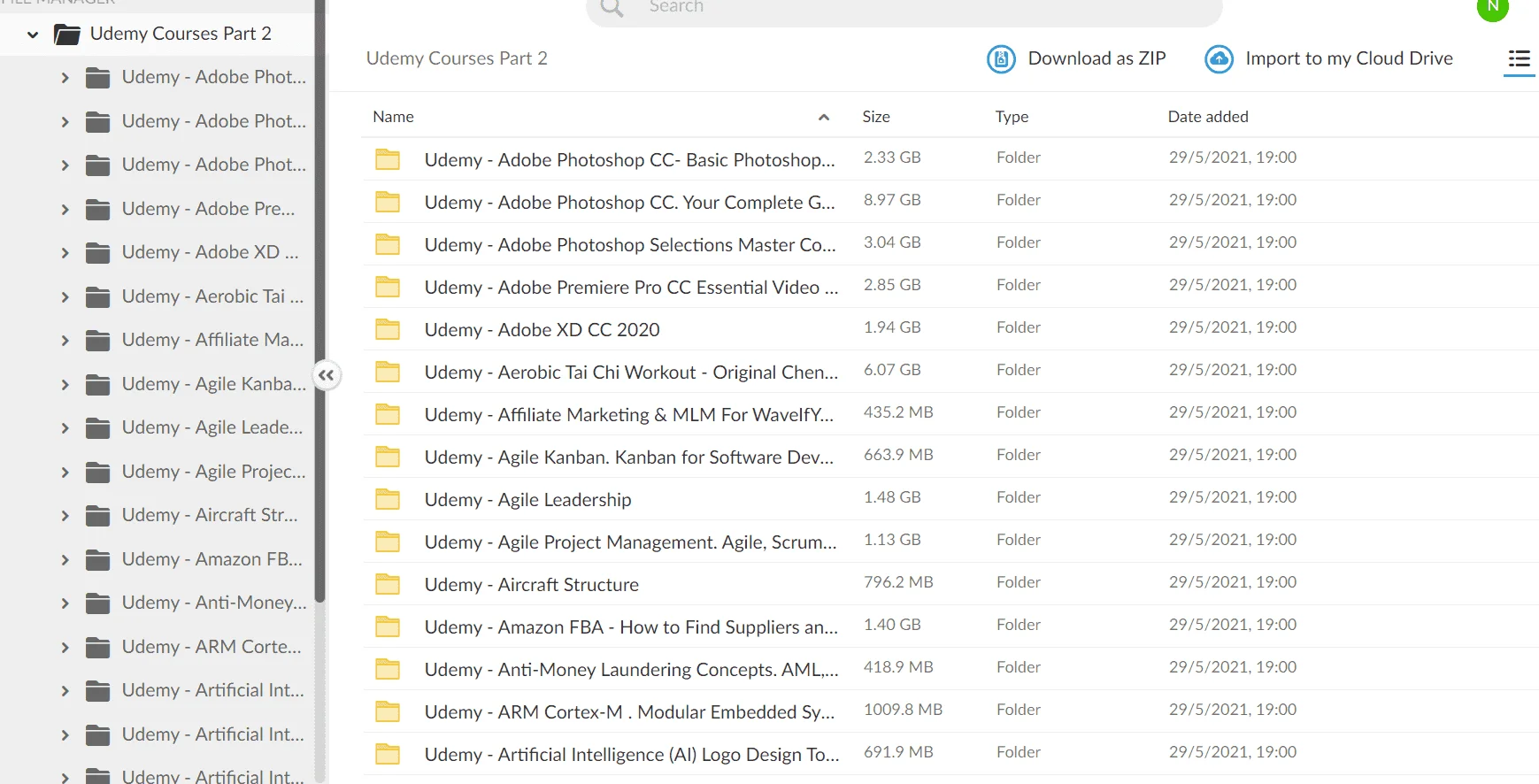Expand Udemy - Adobe Pre... sidebar folder
Screen dimensions: 1539x784
click(x=65, y=210)
